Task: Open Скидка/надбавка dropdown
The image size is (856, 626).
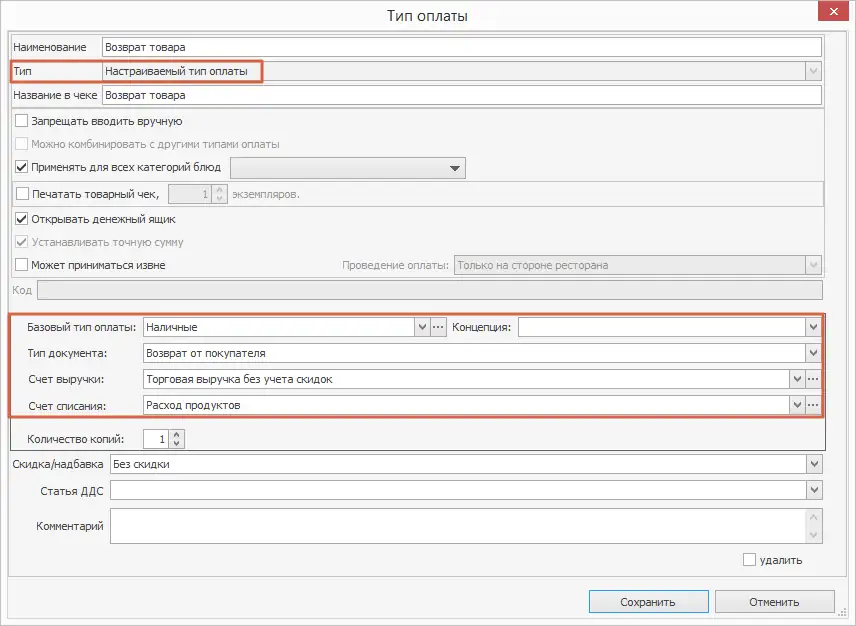Action: [x=814, y=464]
